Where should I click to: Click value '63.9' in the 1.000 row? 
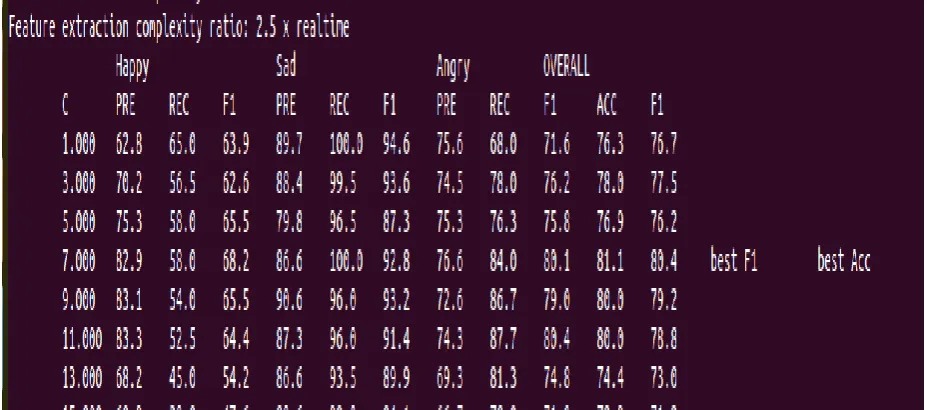point(236,144)
